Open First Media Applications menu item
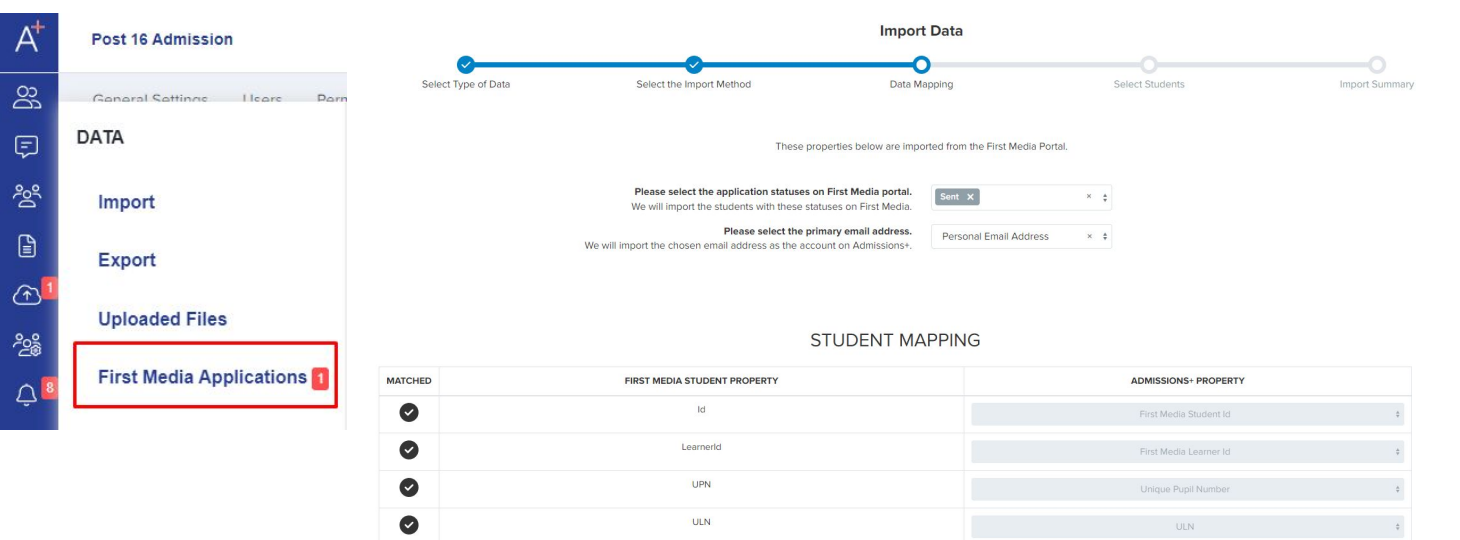 point(205,377)
